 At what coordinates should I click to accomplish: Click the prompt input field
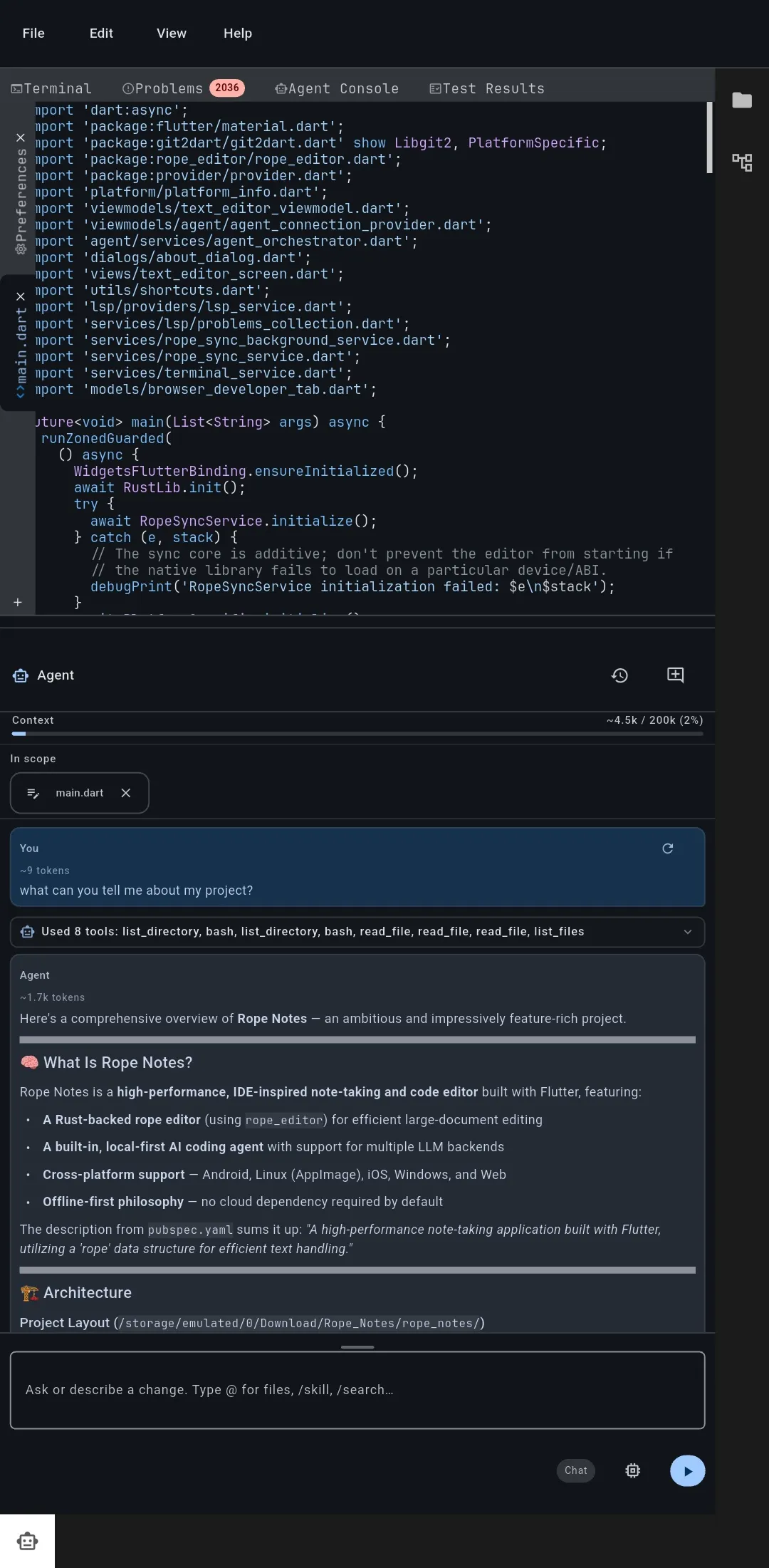357,1390
